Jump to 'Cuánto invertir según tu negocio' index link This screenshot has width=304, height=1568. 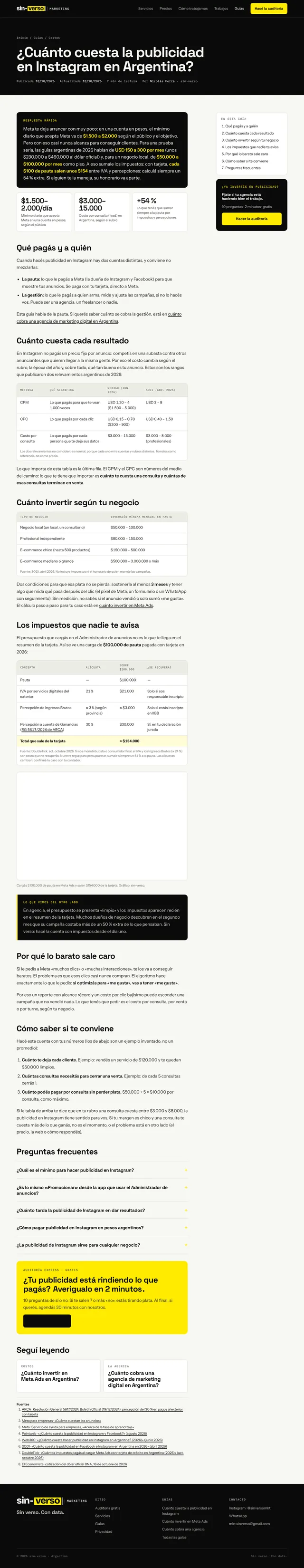(252, 140)
